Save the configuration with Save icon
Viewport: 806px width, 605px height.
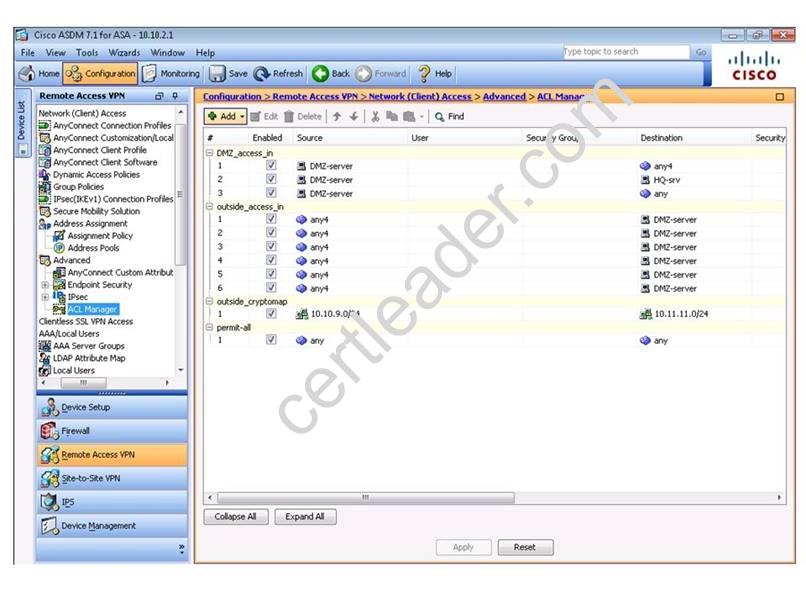pyautogui.click(x=217, y=74)
